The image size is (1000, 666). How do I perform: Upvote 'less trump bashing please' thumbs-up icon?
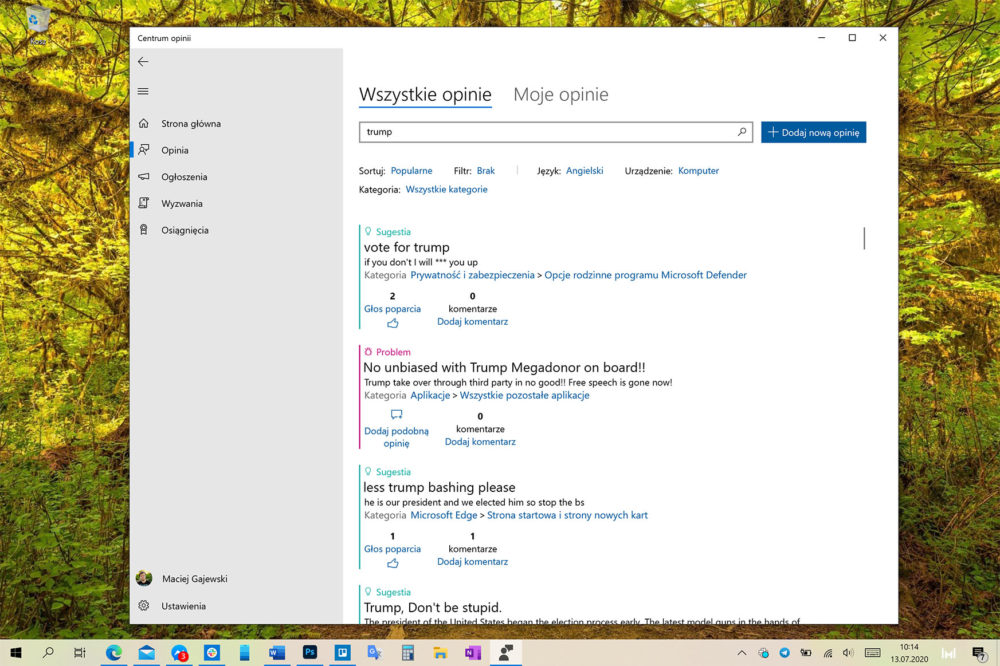click(392, 563)
